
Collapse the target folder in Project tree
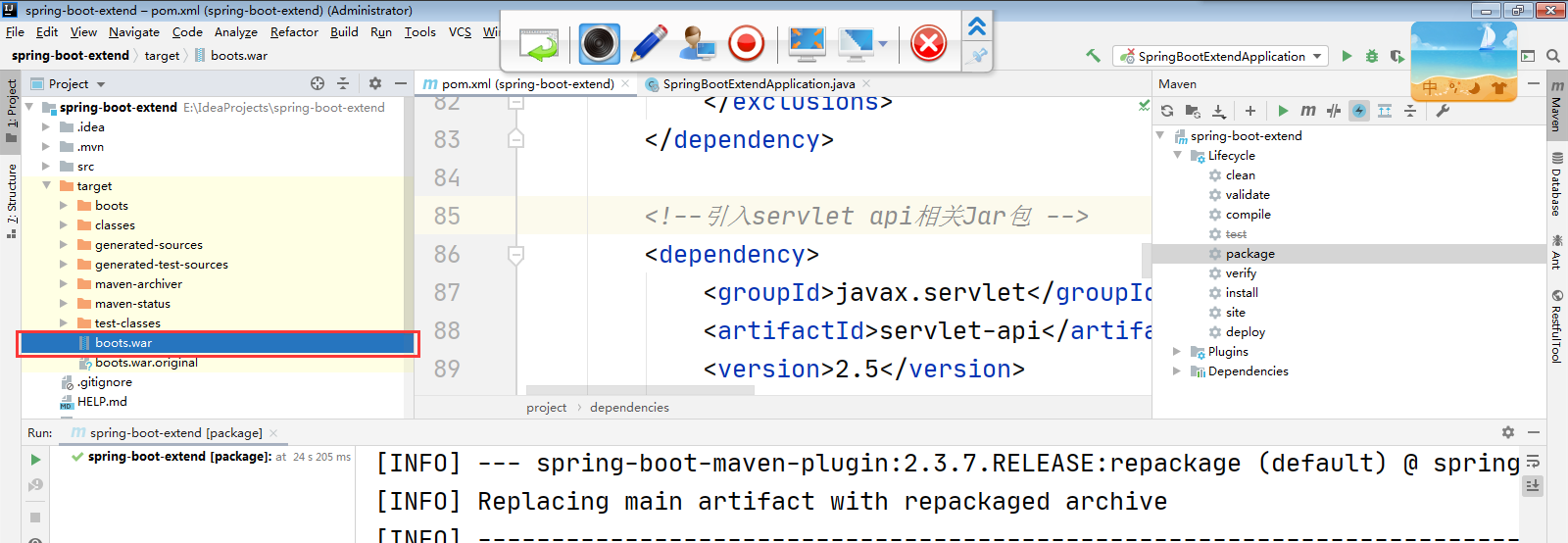[46, 185]
